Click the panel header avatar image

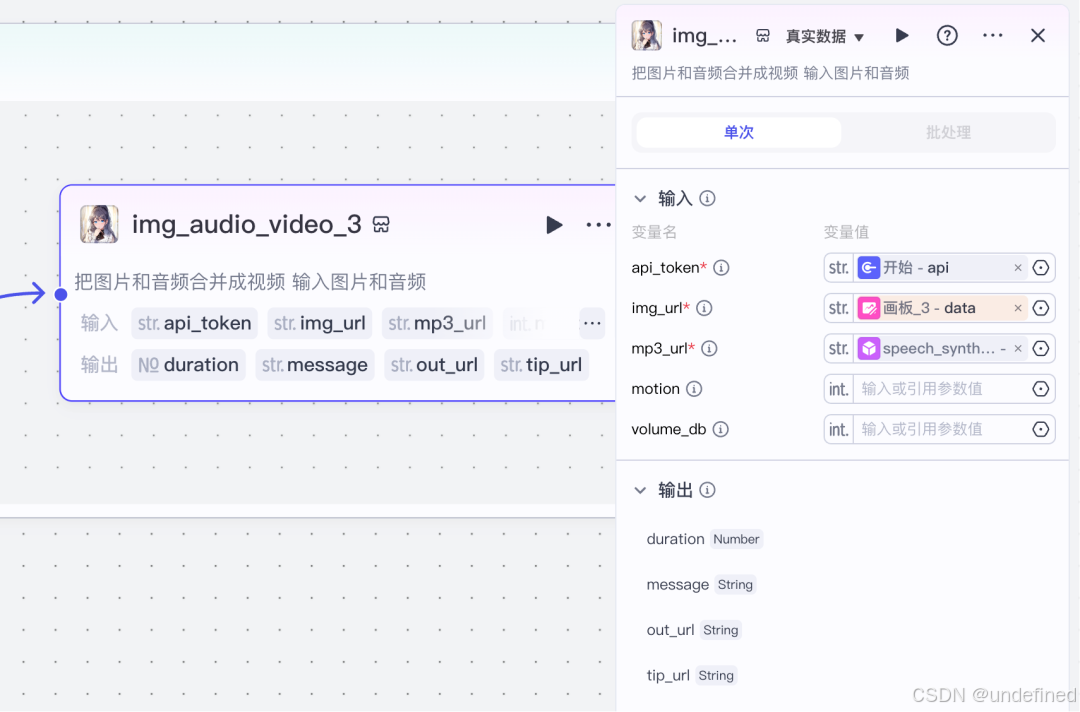click(x=647, y=35)
